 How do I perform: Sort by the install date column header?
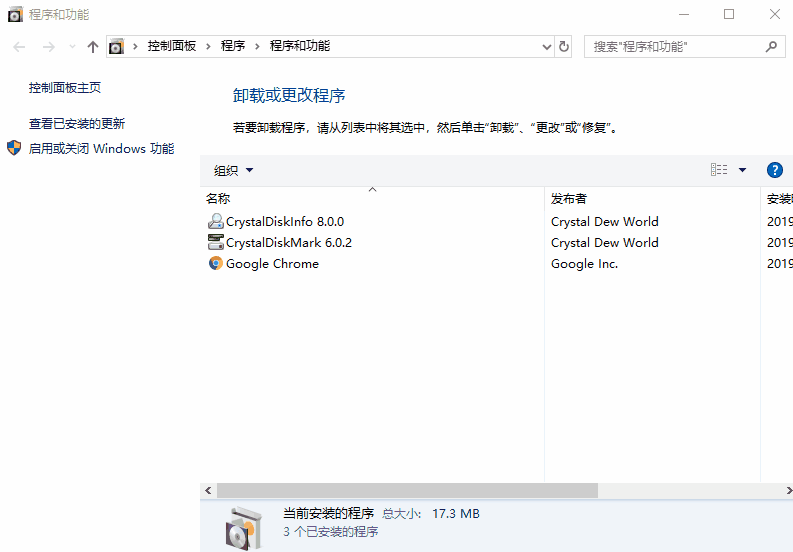[x=777, y=198]
